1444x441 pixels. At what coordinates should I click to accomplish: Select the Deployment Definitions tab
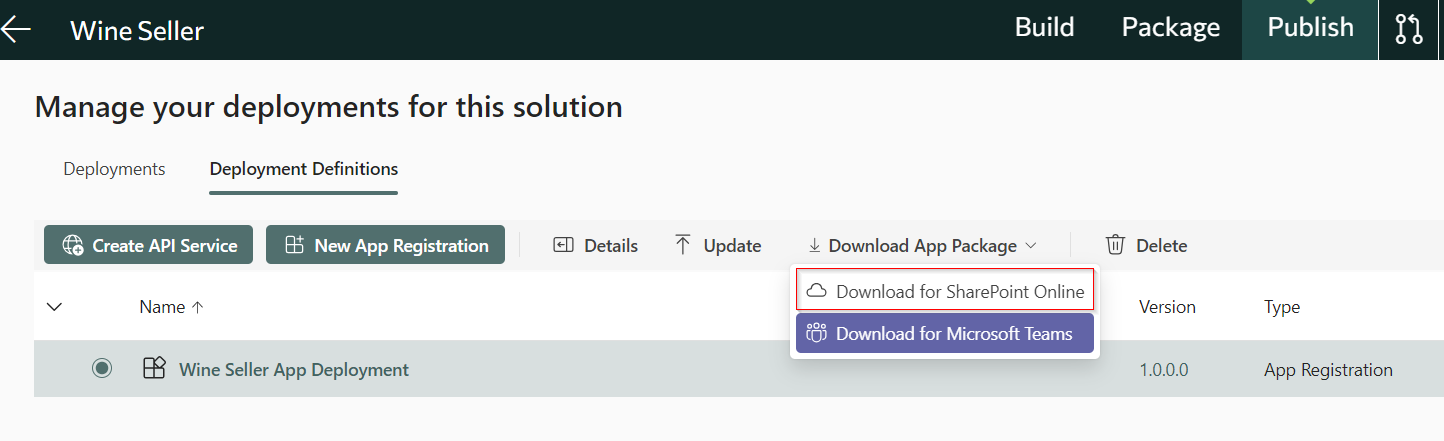pos(304,169)
